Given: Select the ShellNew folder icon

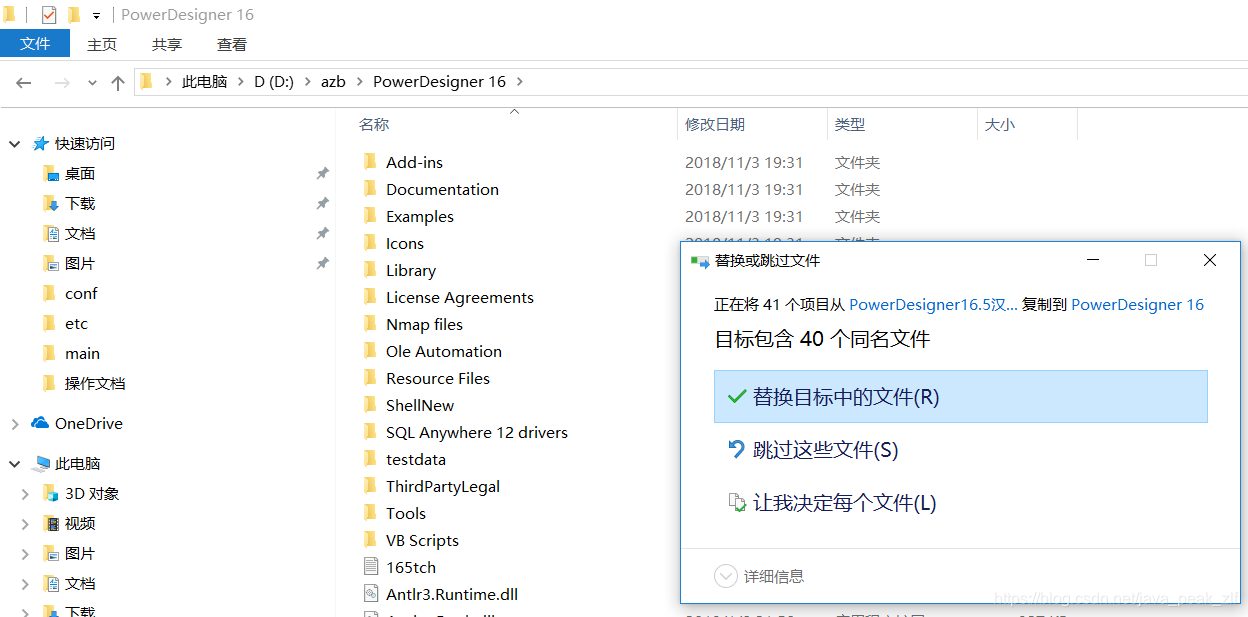Looking at the screenshot, I should click(x=370, y=405).
